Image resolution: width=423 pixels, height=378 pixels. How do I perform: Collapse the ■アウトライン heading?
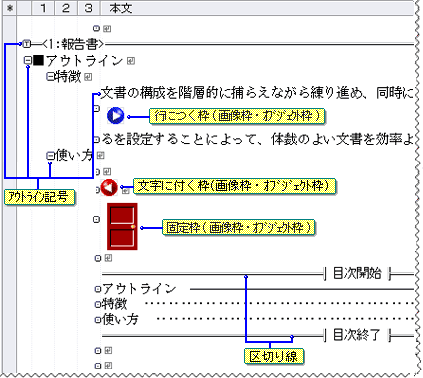click(x=28, y=60)
